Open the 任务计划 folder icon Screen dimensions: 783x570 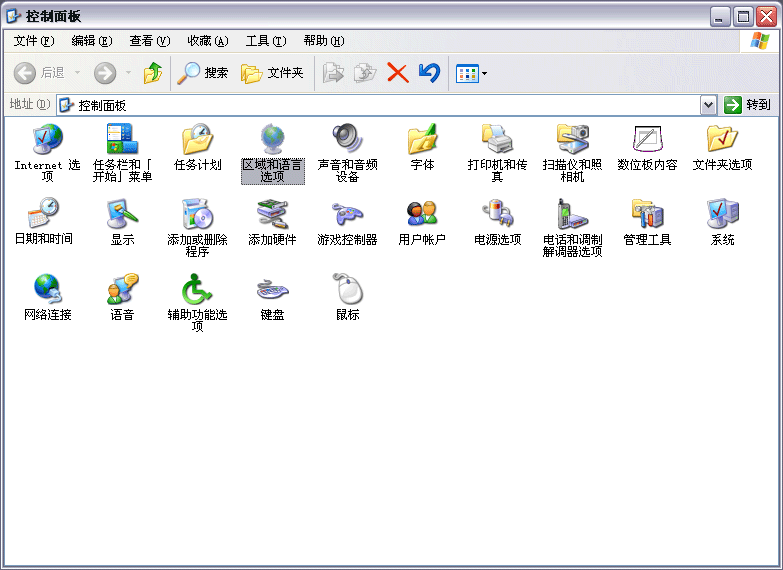(197, 139)
